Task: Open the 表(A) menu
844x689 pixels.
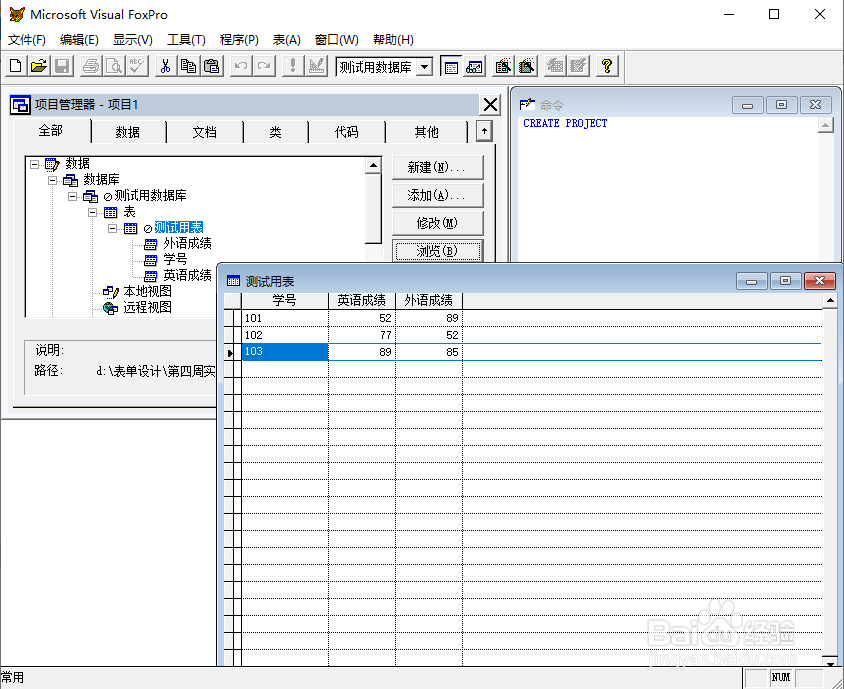Action: (x=286, y=40)
